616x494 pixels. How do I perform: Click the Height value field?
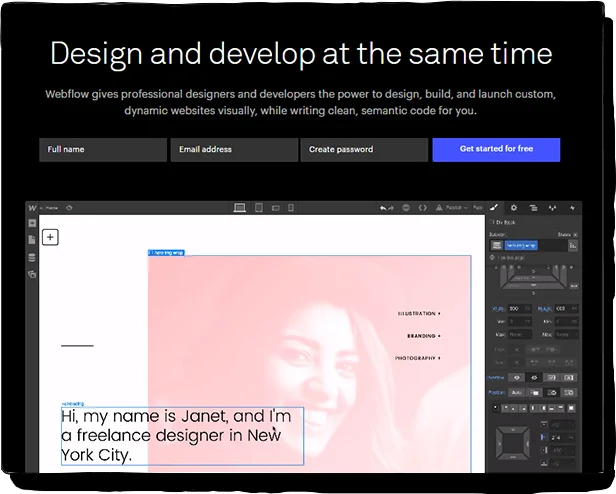[x=566, y=309]
